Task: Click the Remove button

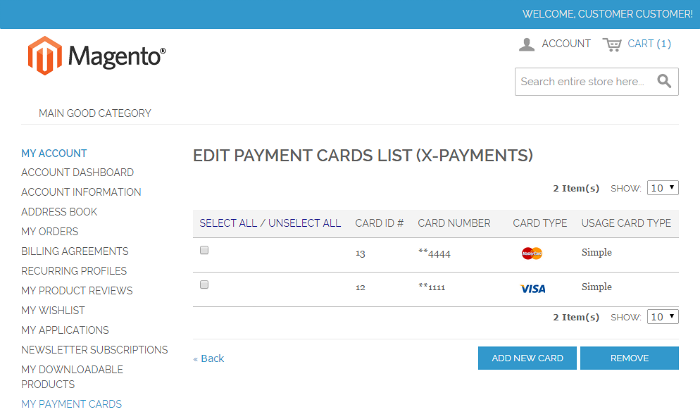Action: pos(629,358)
